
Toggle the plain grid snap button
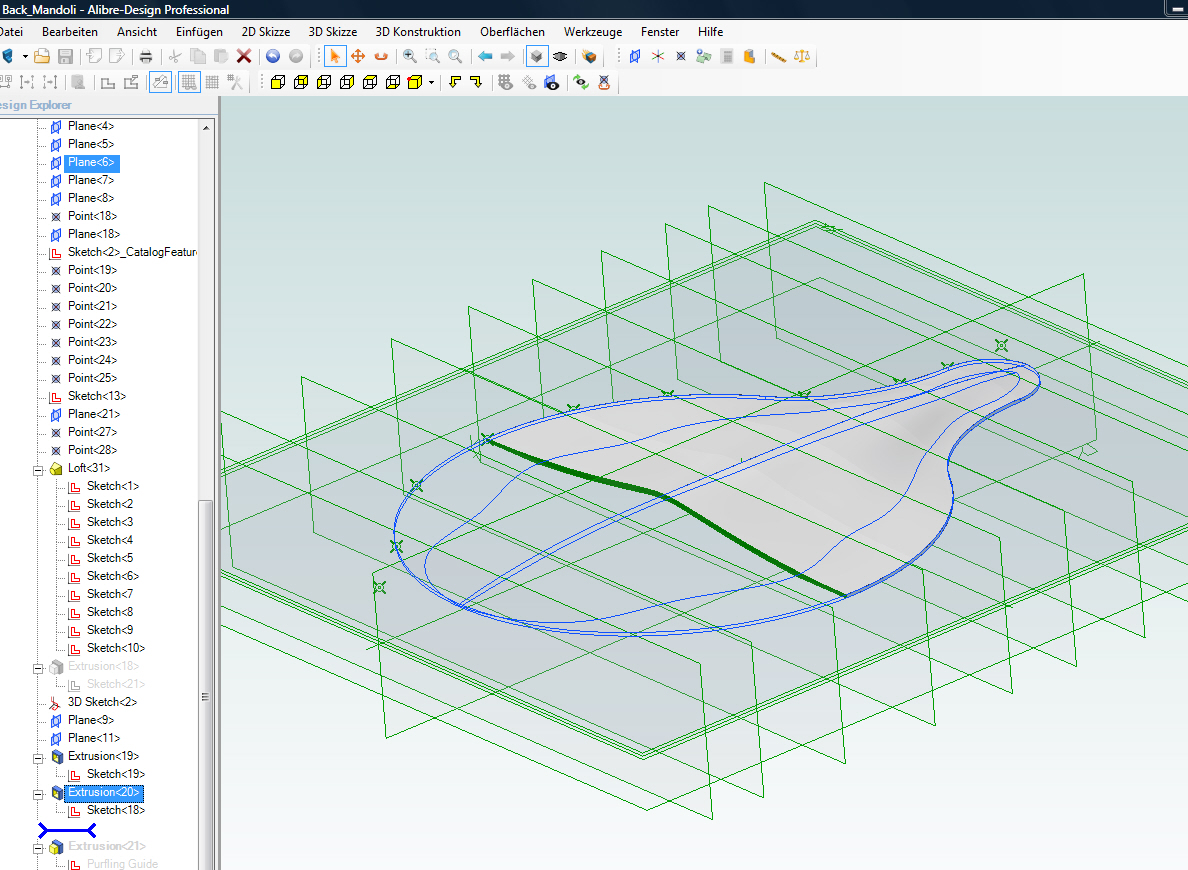212,82
